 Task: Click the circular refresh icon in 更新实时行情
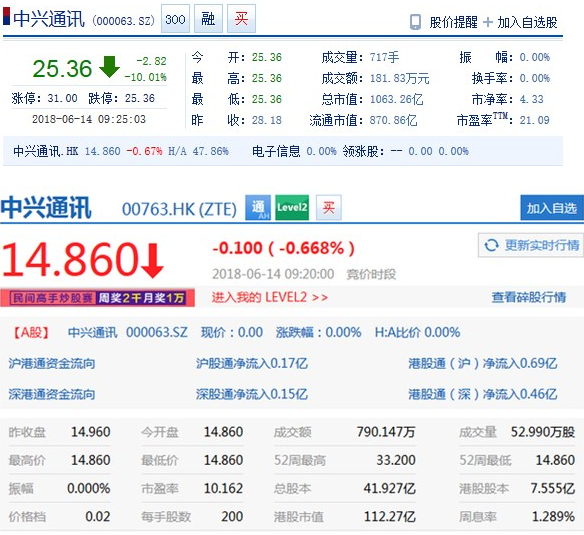(492, 245)
